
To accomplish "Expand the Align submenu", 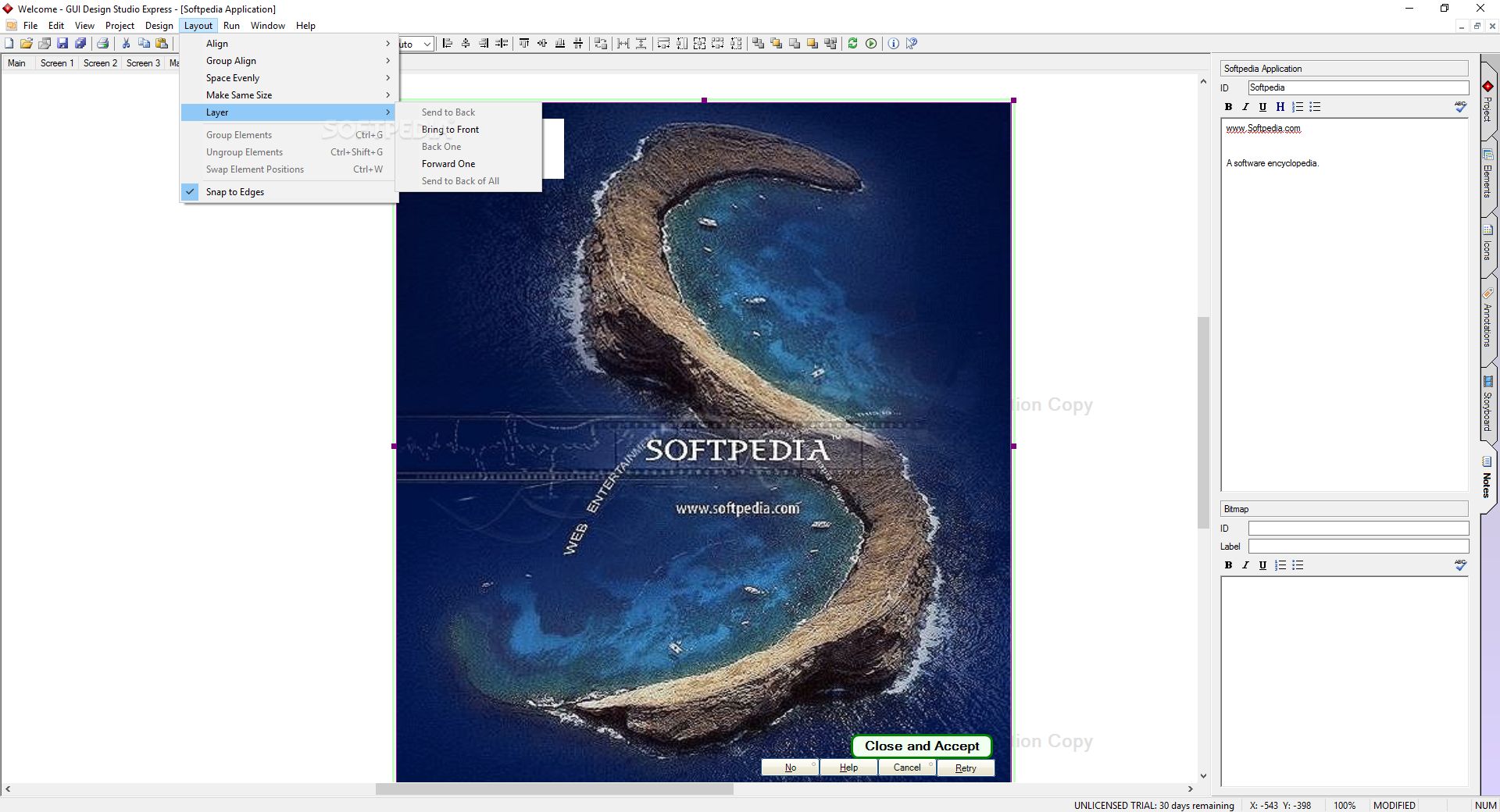I will tap(289, 44).
